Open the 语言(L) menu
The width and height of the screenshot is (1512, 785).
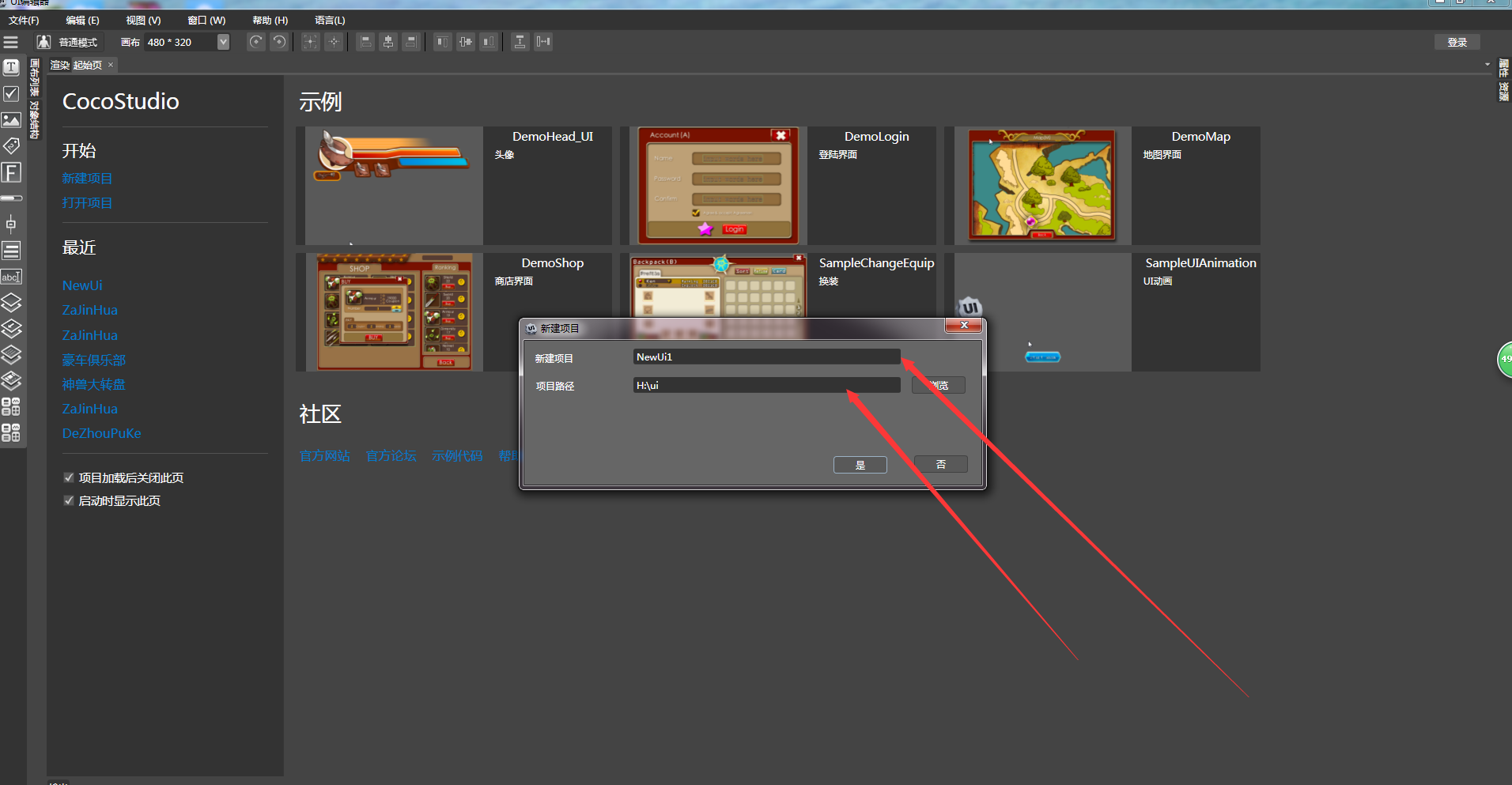pos(330,21)
